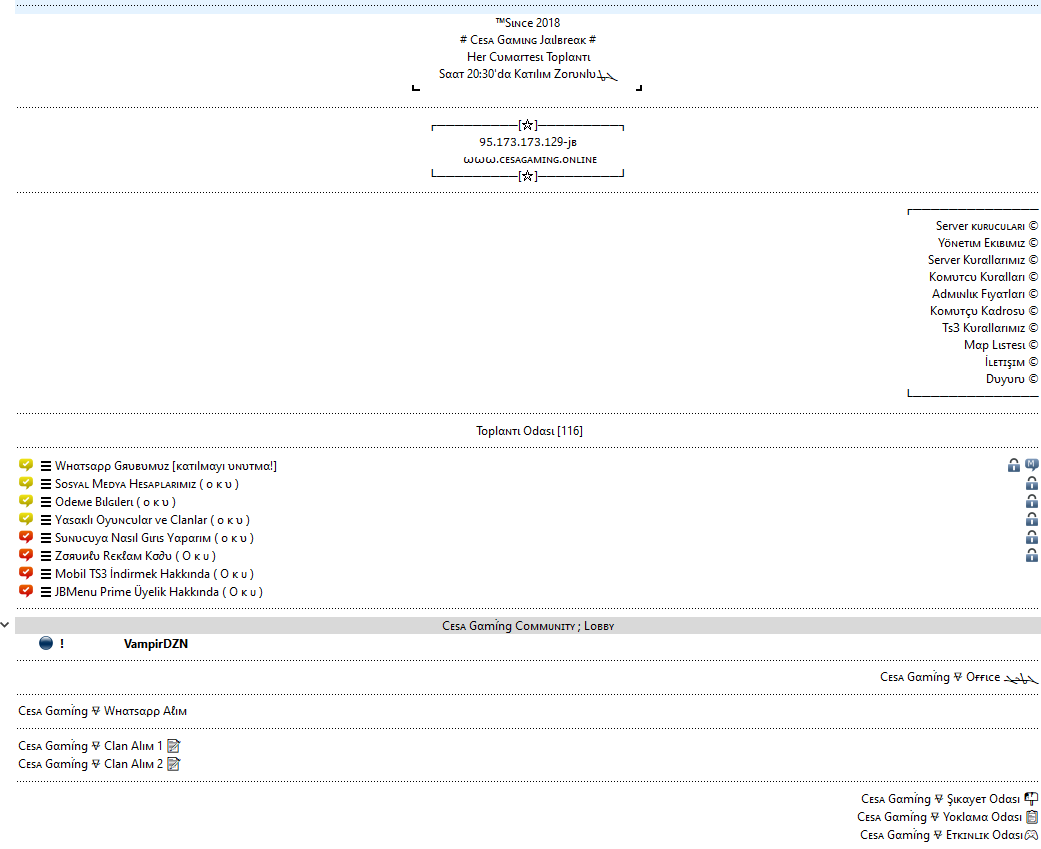The image size is (1041, 849).
Task: Click the blue status circle beside VampirDZN
Action: pyautogui.click(x=46, y=643)
